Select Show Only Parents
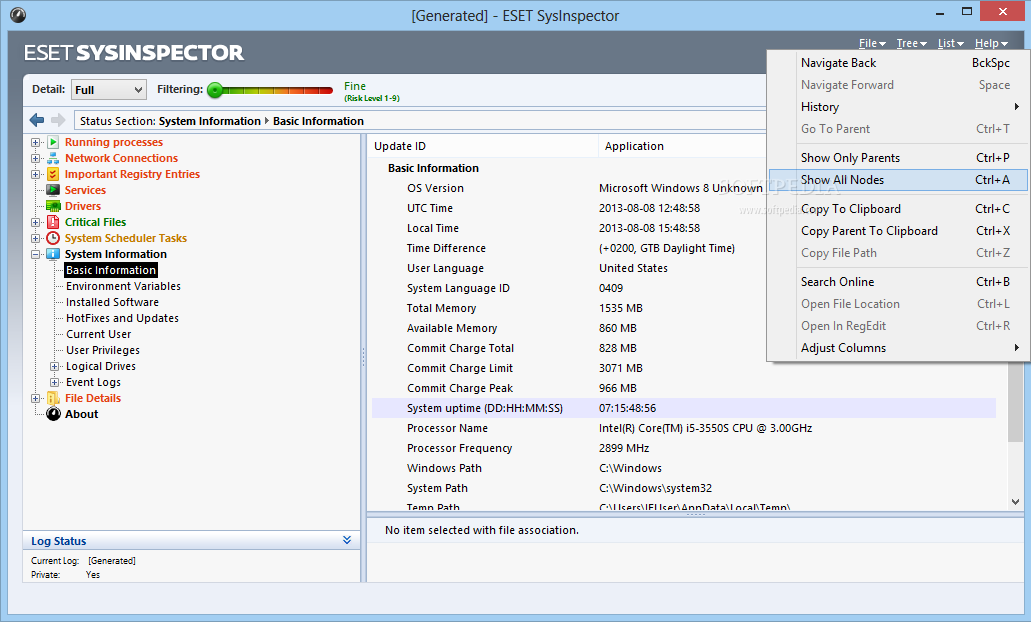1031x622 pixels. click(x=898, y=158)
